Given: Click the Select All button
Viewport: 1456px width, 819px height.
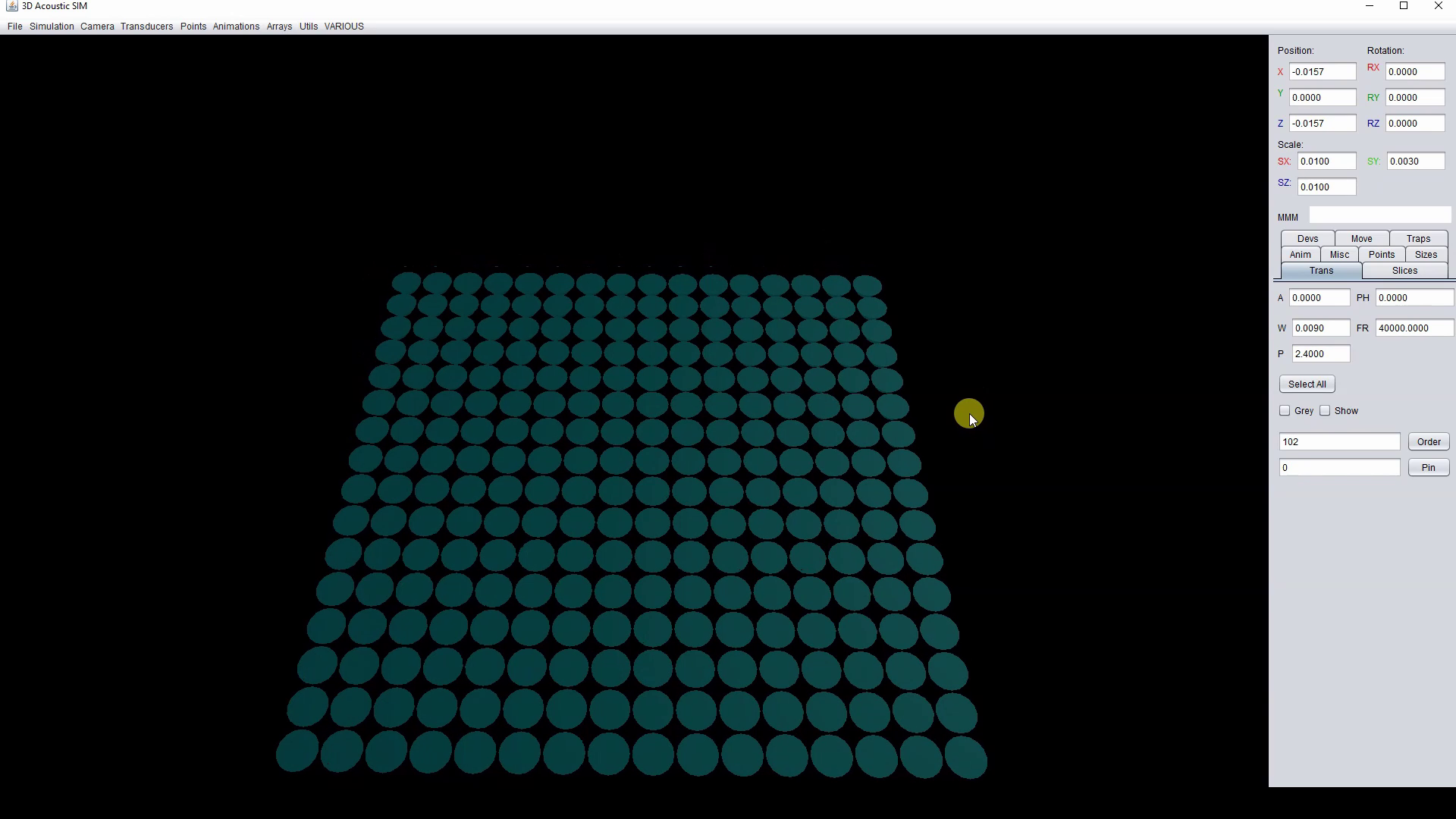Looking at the screenshot, I should tap(1307, 384).
